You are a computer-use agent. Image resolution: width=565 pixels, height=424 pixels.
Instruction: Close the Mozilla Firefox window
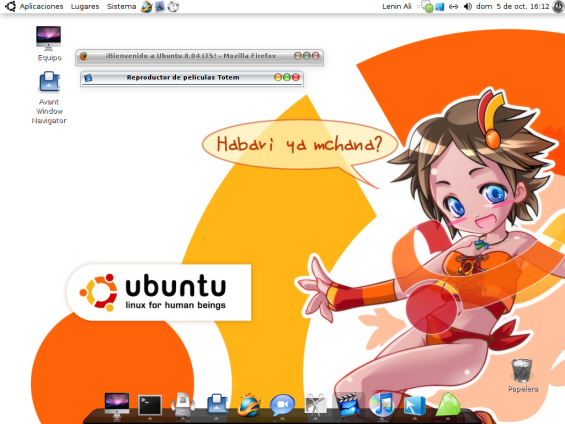(316, 56)
